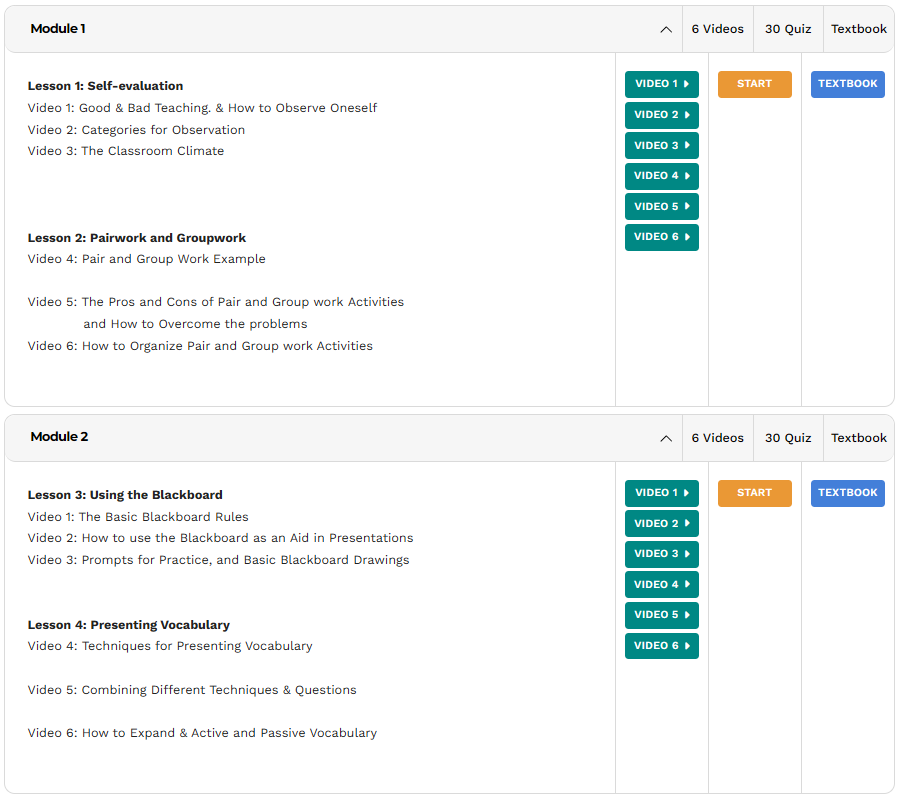
Task: Start the Module 1 quiz
Action: (754, 84)
